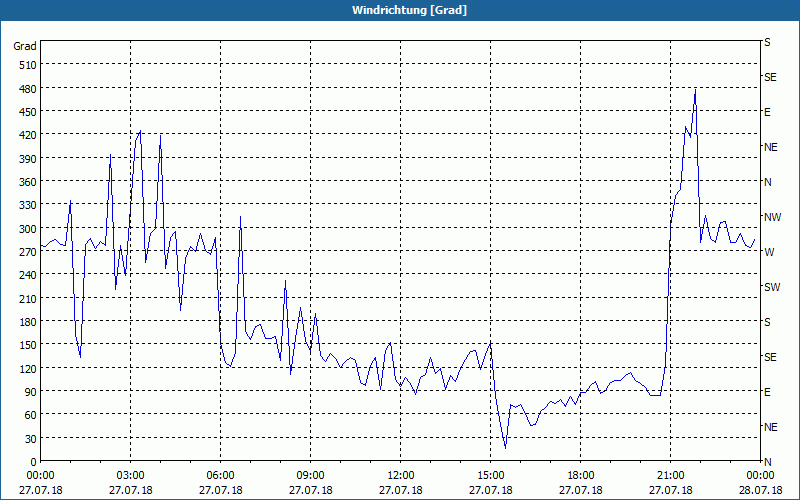Screen dimensions: 800x500
Task: Click the 510 value on the y-axis
Action: [x=28, y=65]
